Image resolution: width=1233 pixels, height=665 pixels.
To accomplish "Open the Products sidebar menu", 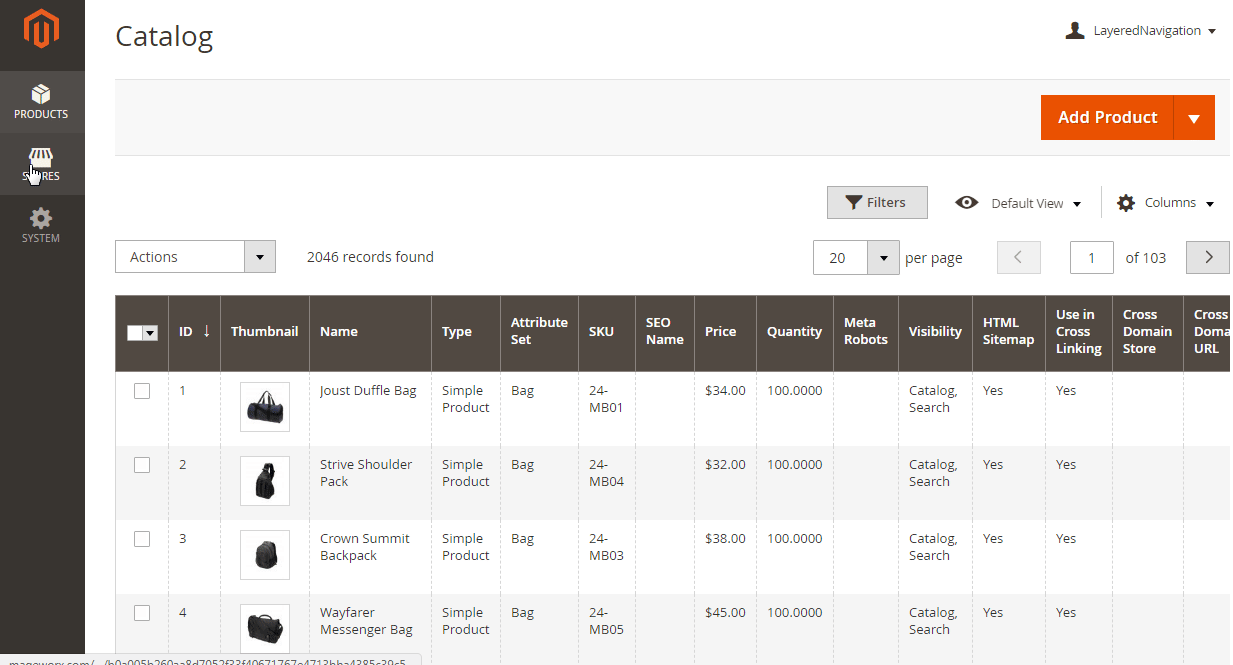I will click(x=41, y=102).
